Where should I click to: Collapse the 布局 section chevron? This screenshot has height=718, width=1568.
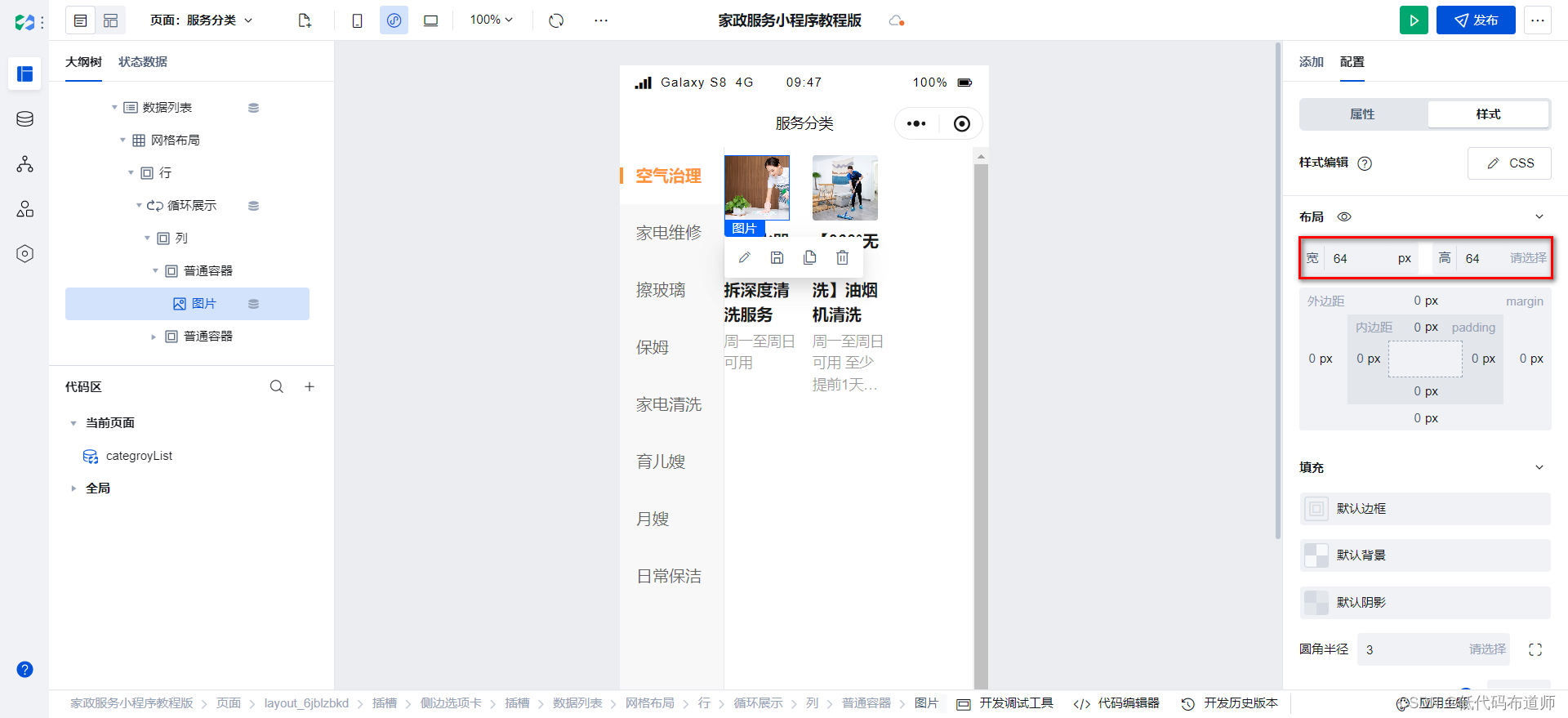[x=1539, y=217]
